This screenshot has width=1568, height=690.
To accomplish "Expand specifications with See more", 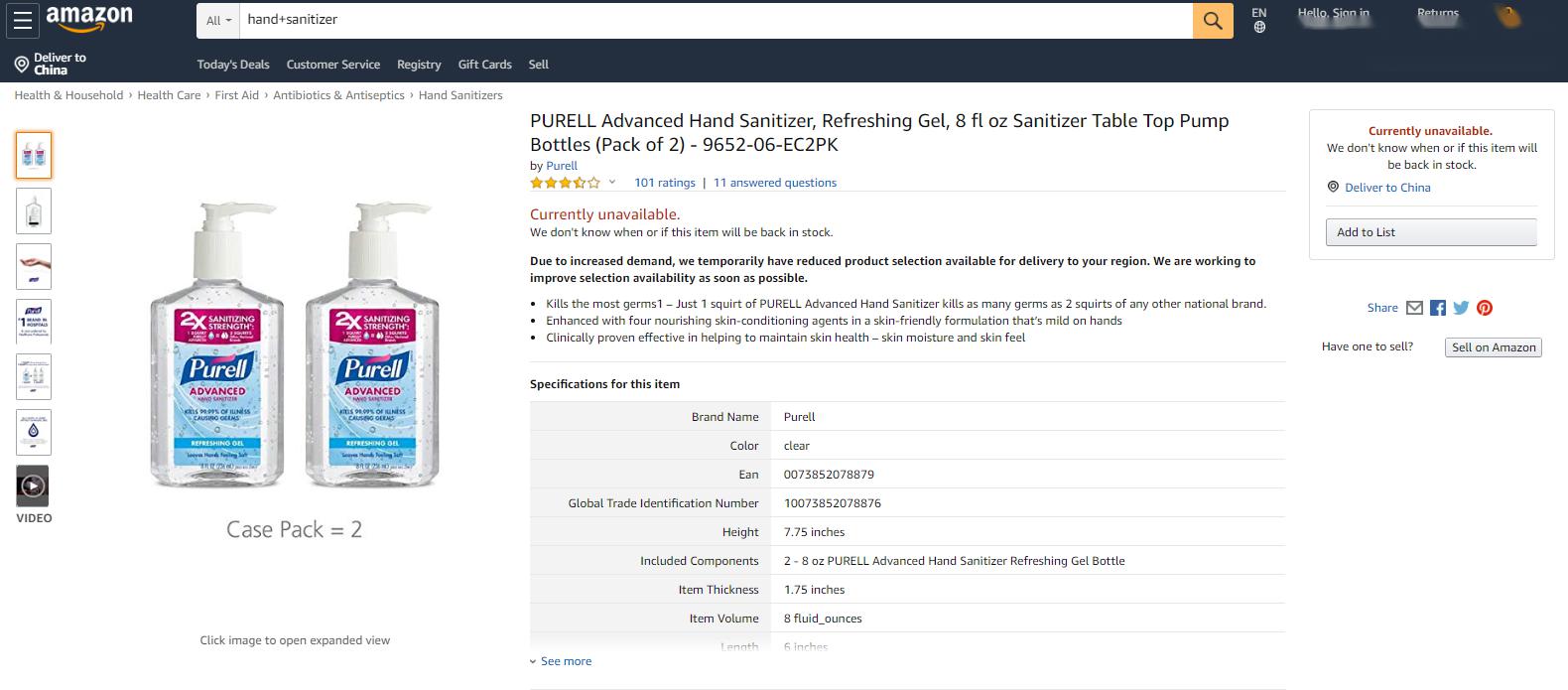I will click(561, 661).
